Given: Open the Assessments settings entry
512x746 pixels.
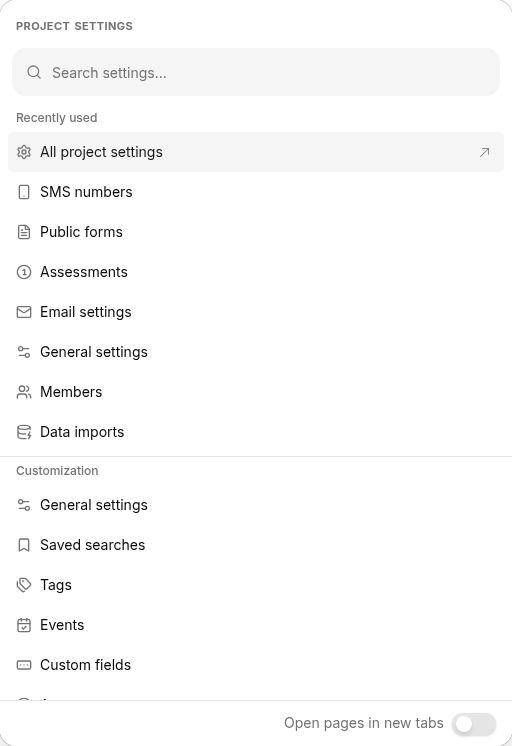Looking at the screenshot, I should click(x=256, y=272).
